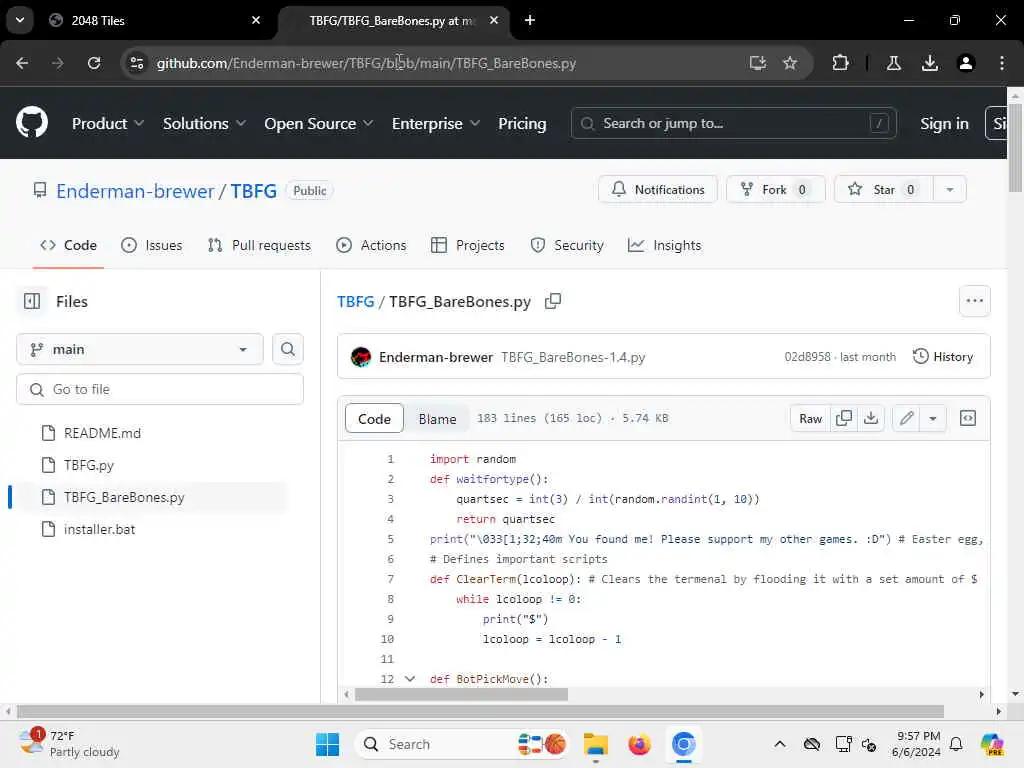Screen dimensions: 1024x768
Task: Collapse BotPickMove function at line 12
Action: tap(409, 679)
